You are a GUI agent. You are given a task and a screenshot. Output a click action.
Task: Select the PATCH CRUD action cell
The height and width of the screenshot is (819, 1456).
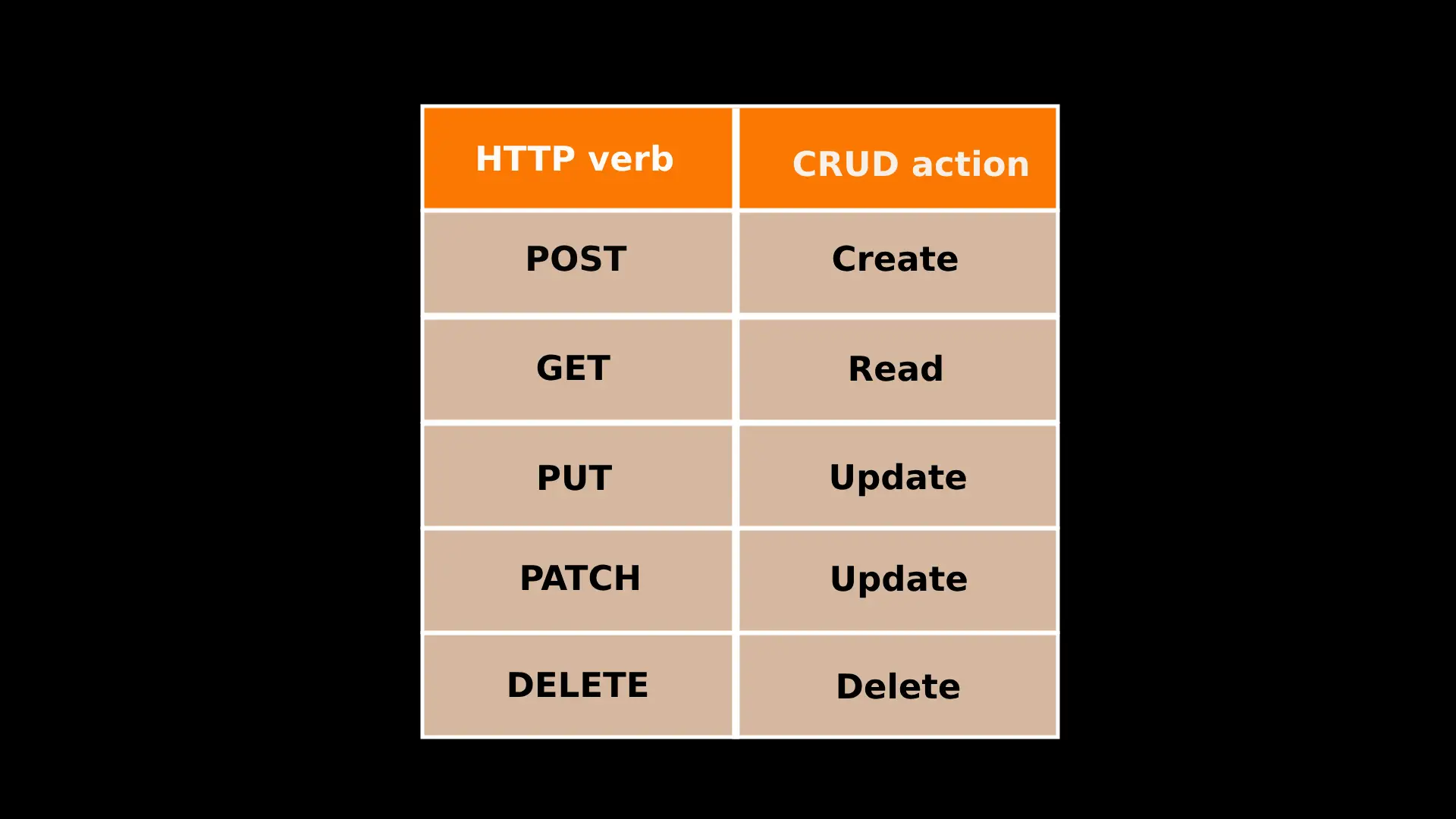(894, 577)
